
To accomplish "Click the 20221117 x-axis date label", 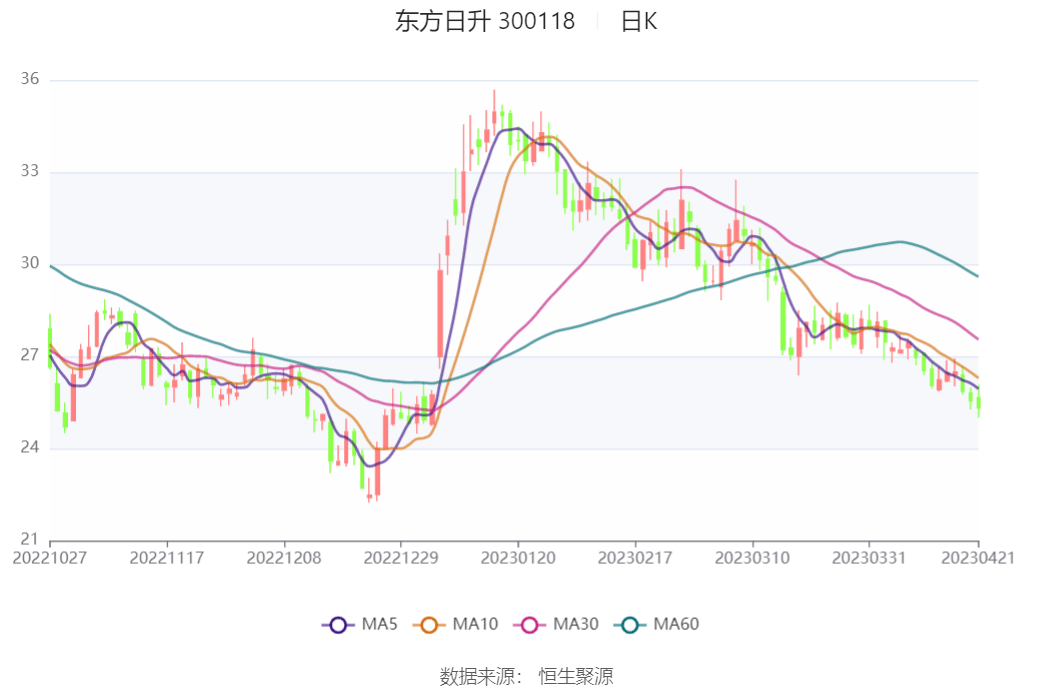I will (x=167, y=558).
